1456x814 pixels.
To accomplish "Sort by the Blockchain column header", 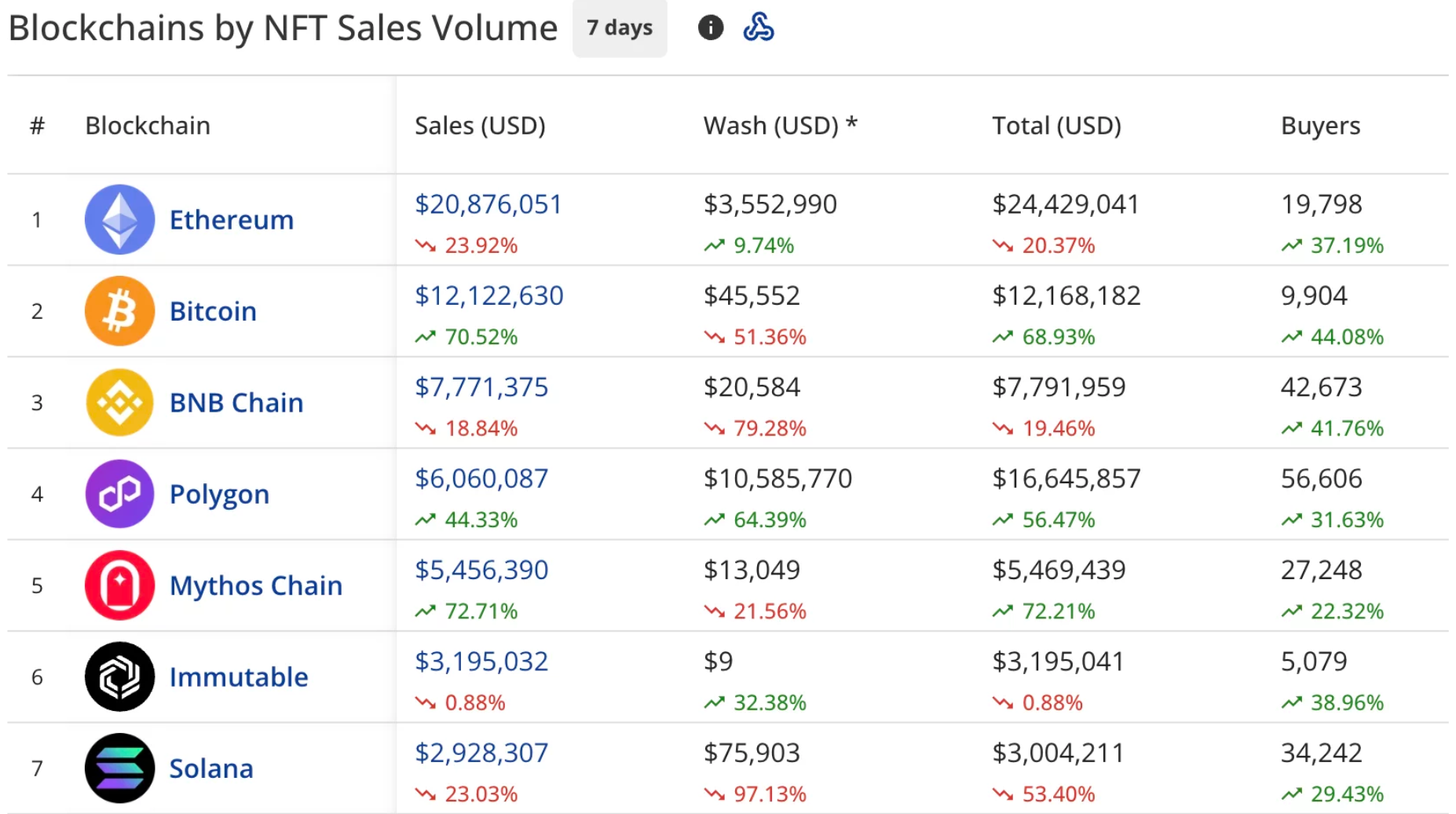I will click(148, 126).
